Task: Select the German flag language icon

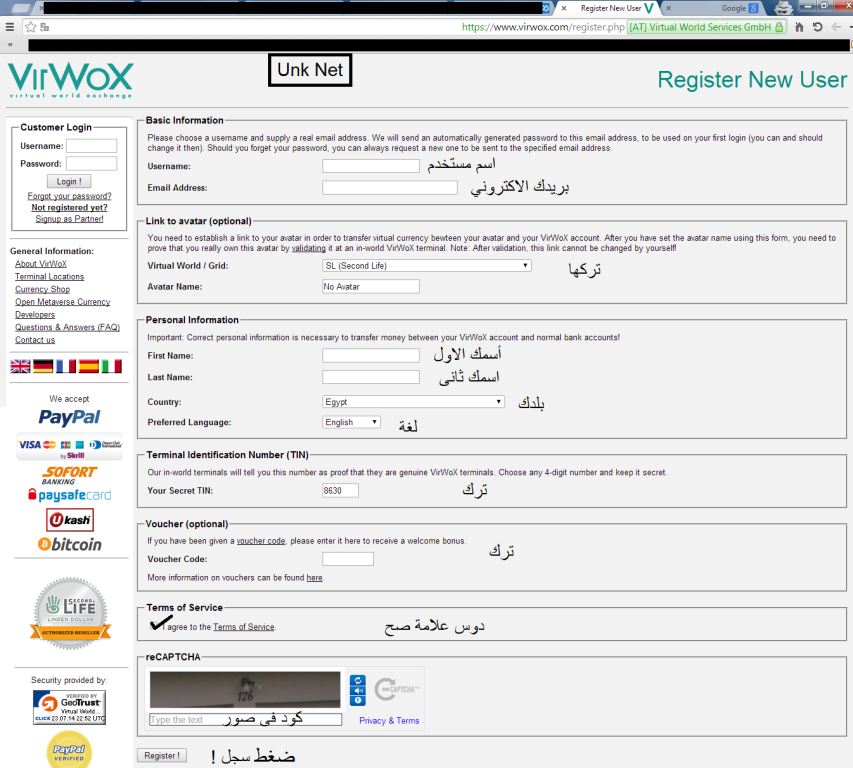Action: point(42,366)
